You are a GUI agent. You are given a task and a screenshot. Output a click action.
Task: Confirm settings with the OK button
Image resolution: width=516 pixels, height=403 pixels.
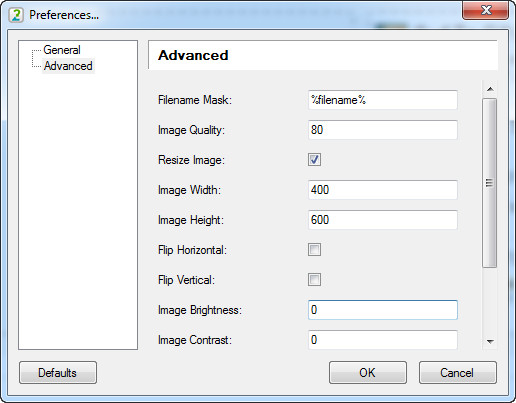[368, 373]
